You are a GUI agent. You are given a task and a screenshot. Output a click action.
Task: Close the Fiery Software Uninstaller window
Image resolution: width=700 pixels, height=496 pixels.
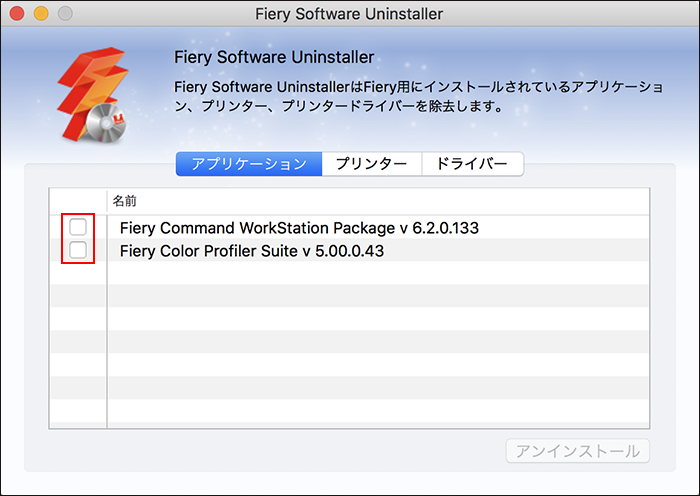coord(17,13)
